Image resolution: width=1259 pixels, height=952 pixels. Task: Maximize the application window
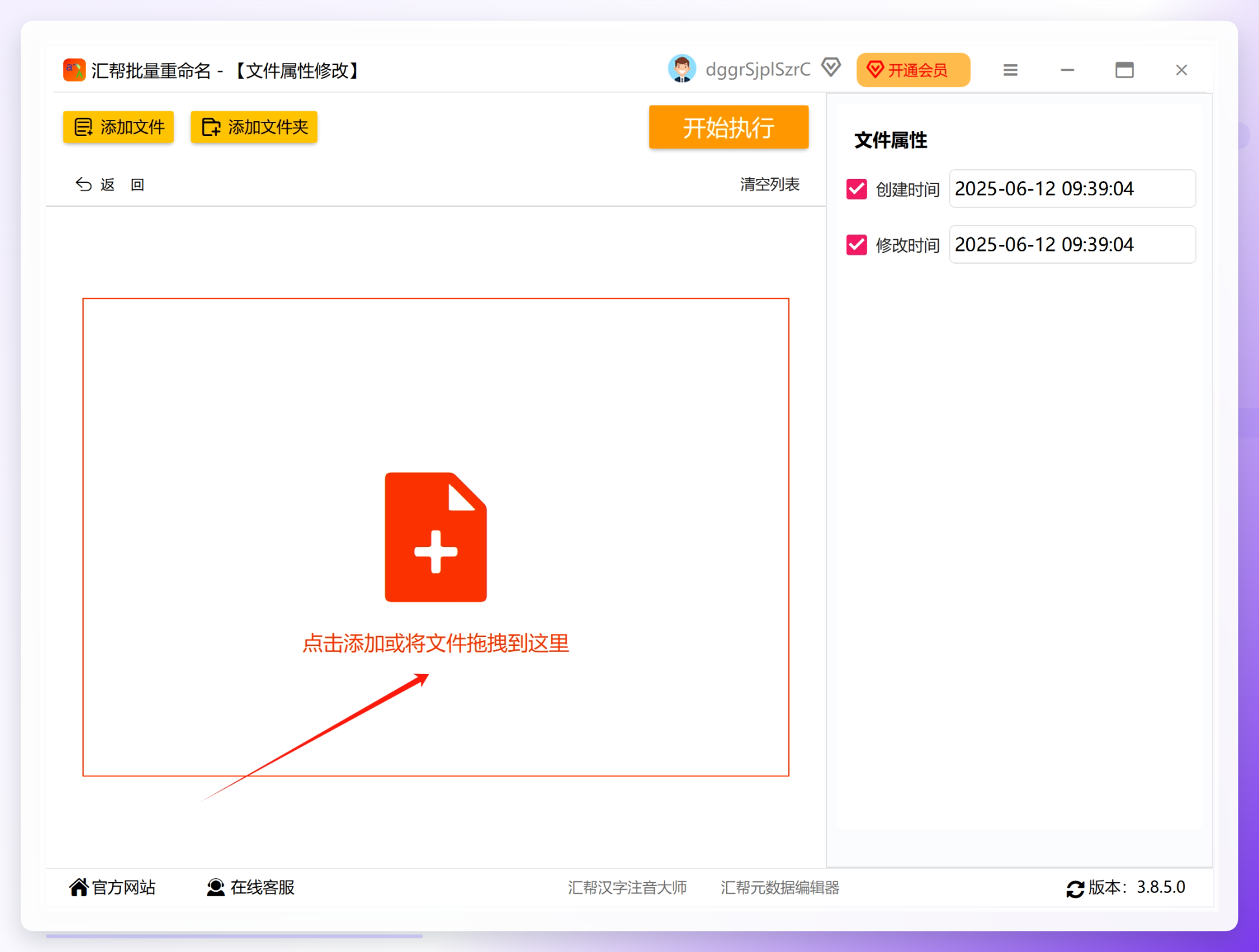click(1124, 70)
